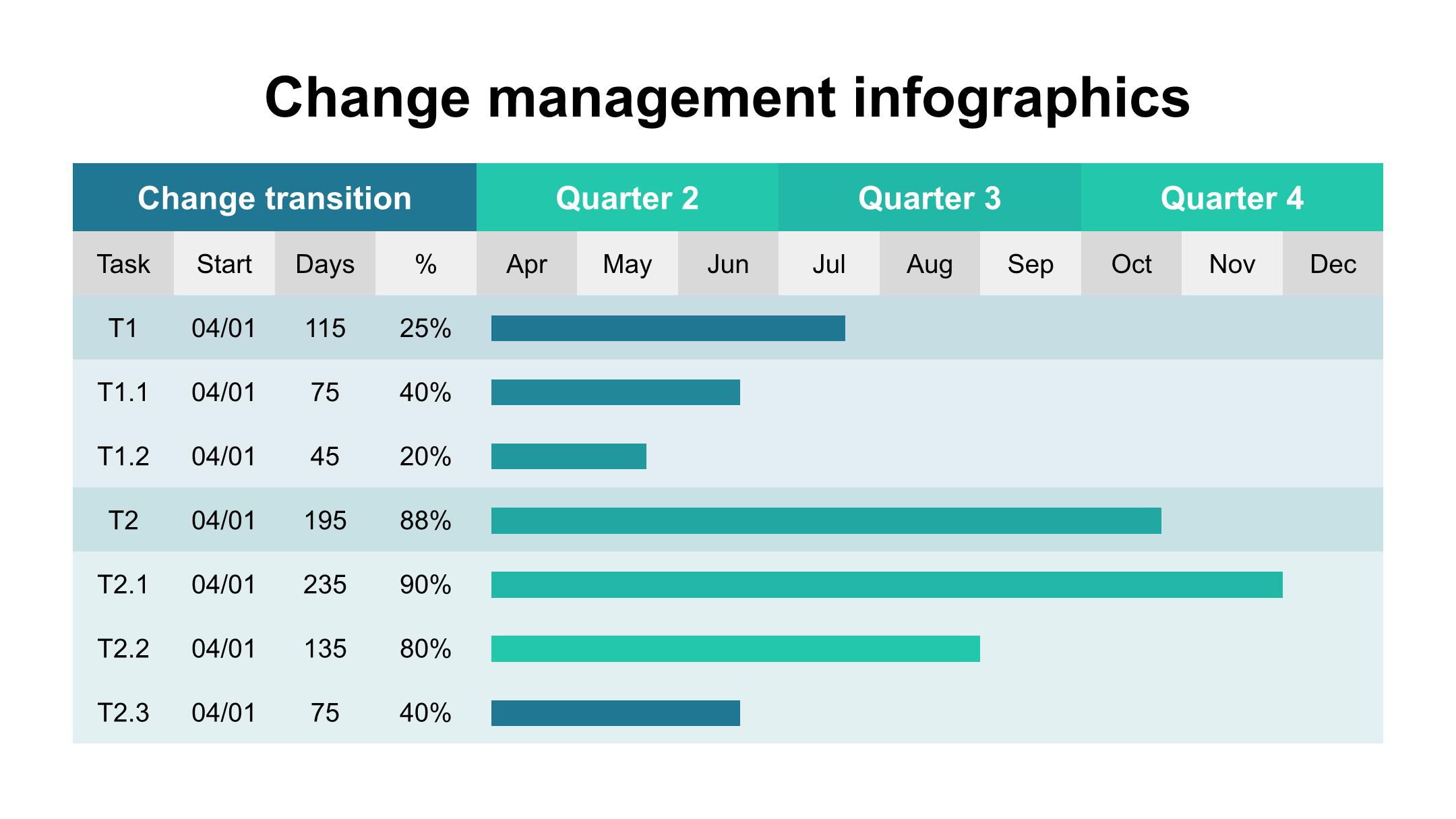This screenshot has height=819, width=1456.
Task: Select the Dec month cell
Action: coord(1333,264)
